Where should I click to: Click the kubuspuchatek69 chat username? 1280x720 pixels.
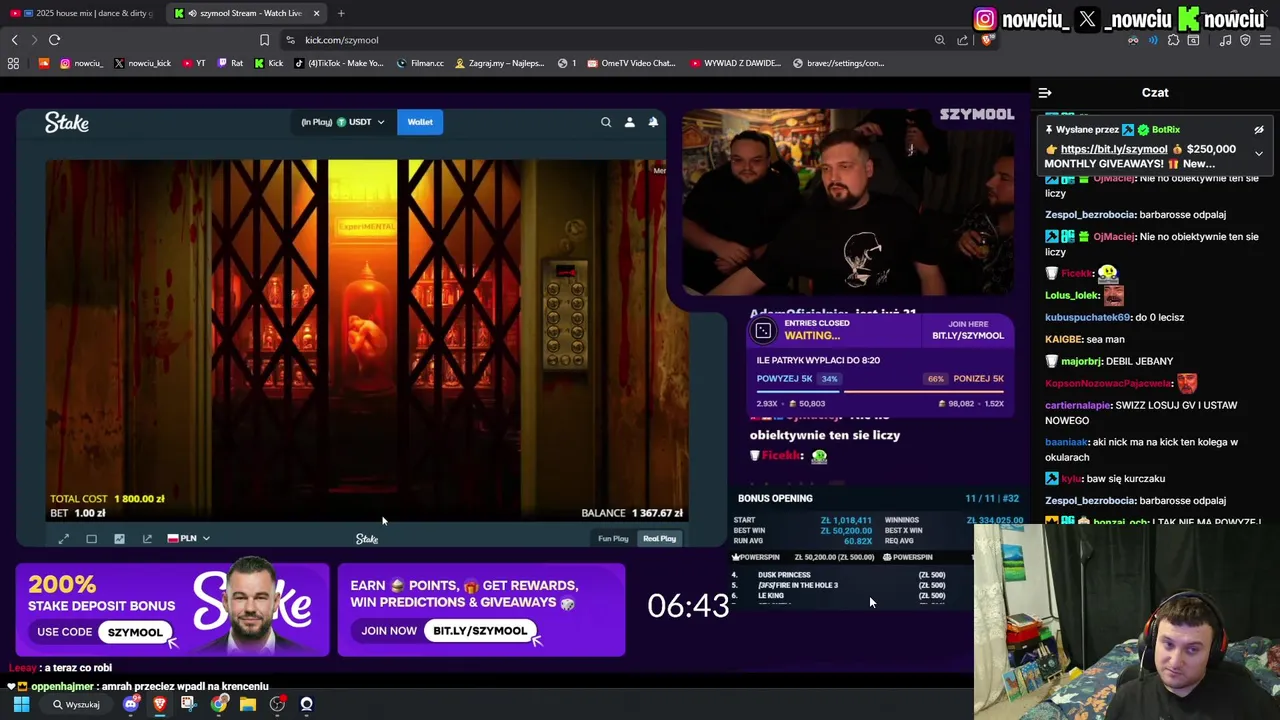pos(1088,317)
